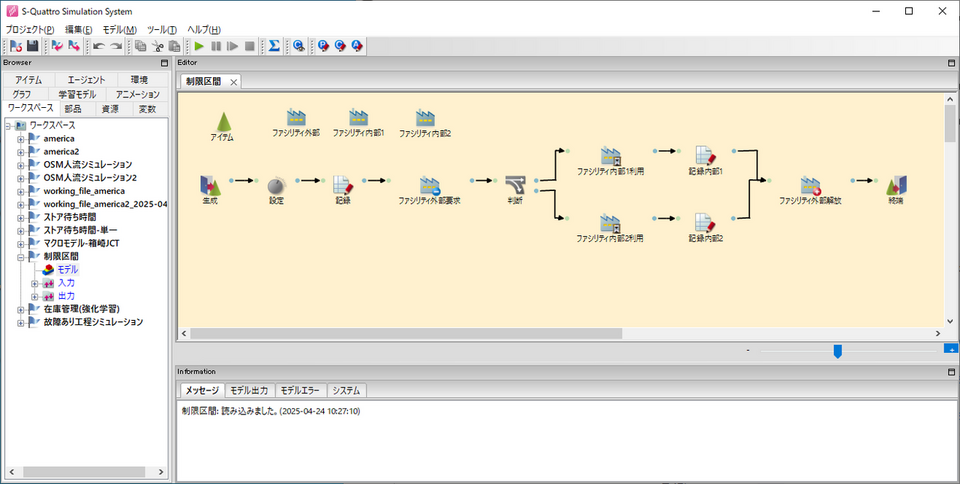
Task: Select the 記録内部1 node icon
Action: 705,156
